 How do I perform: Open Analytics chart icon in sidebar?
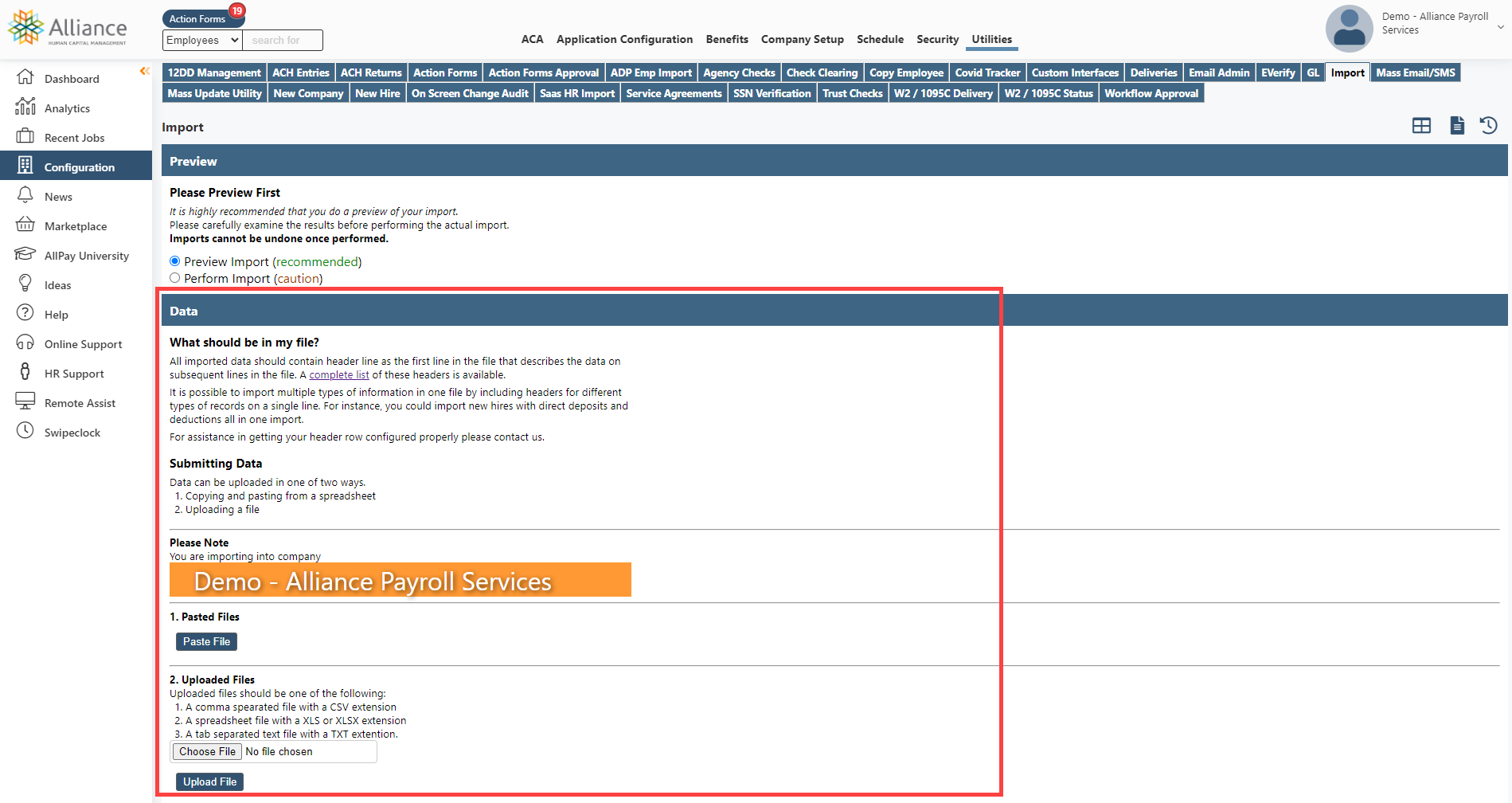(25, 107)
